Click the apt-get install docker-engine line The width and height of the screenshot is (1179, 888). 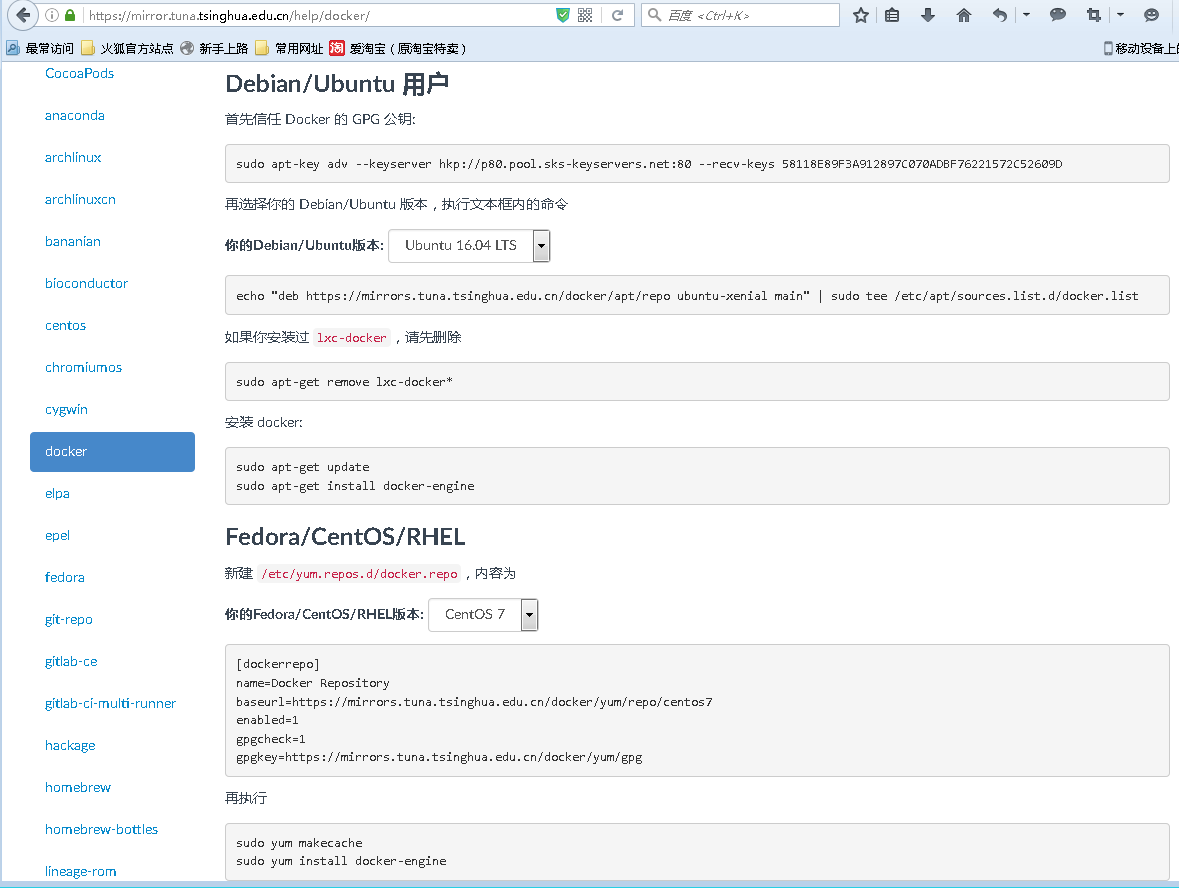[x=355, y=486]
